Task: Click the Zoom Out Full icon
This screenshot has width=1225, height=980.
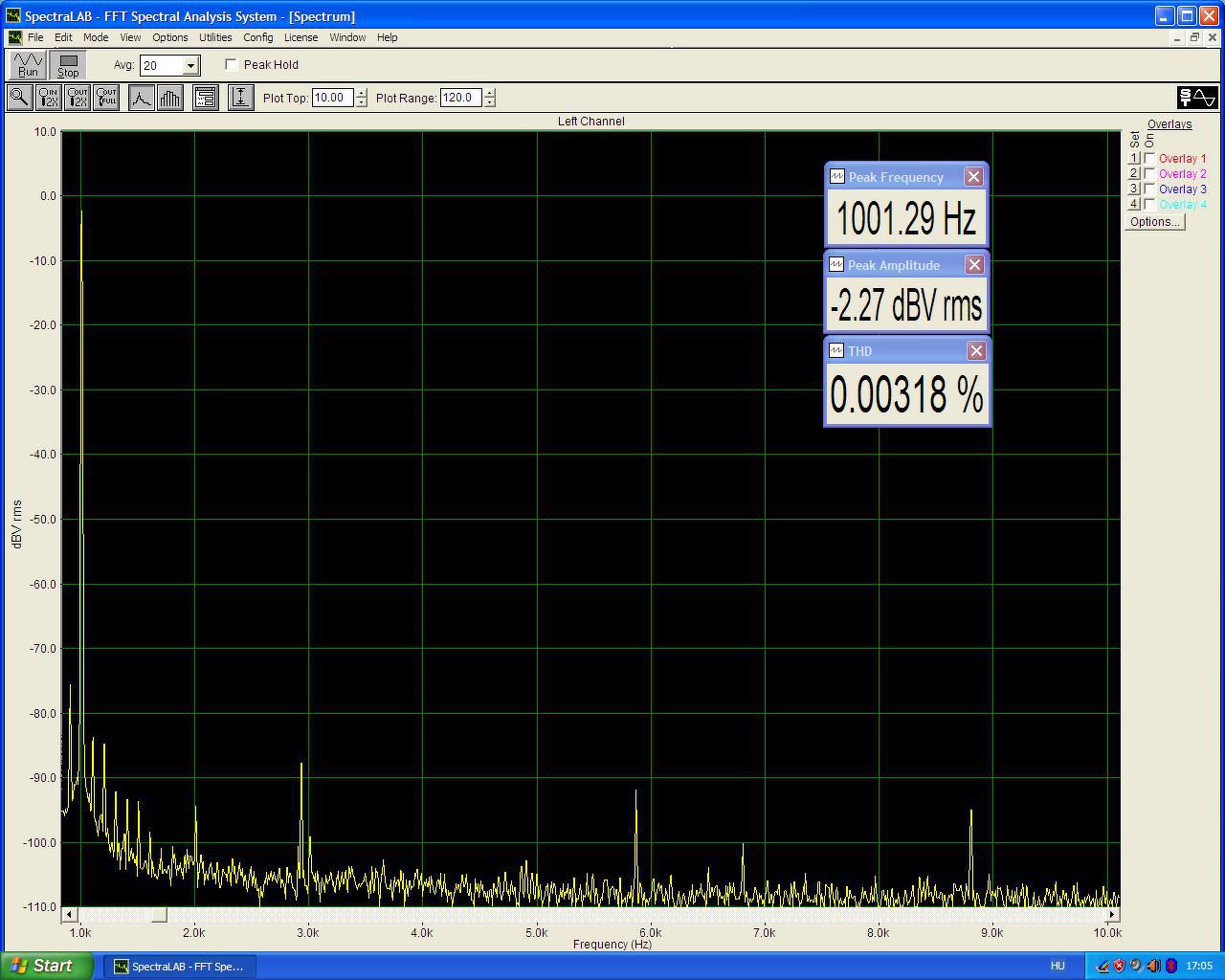Action: pyautogui.click(x=106, y=98)
